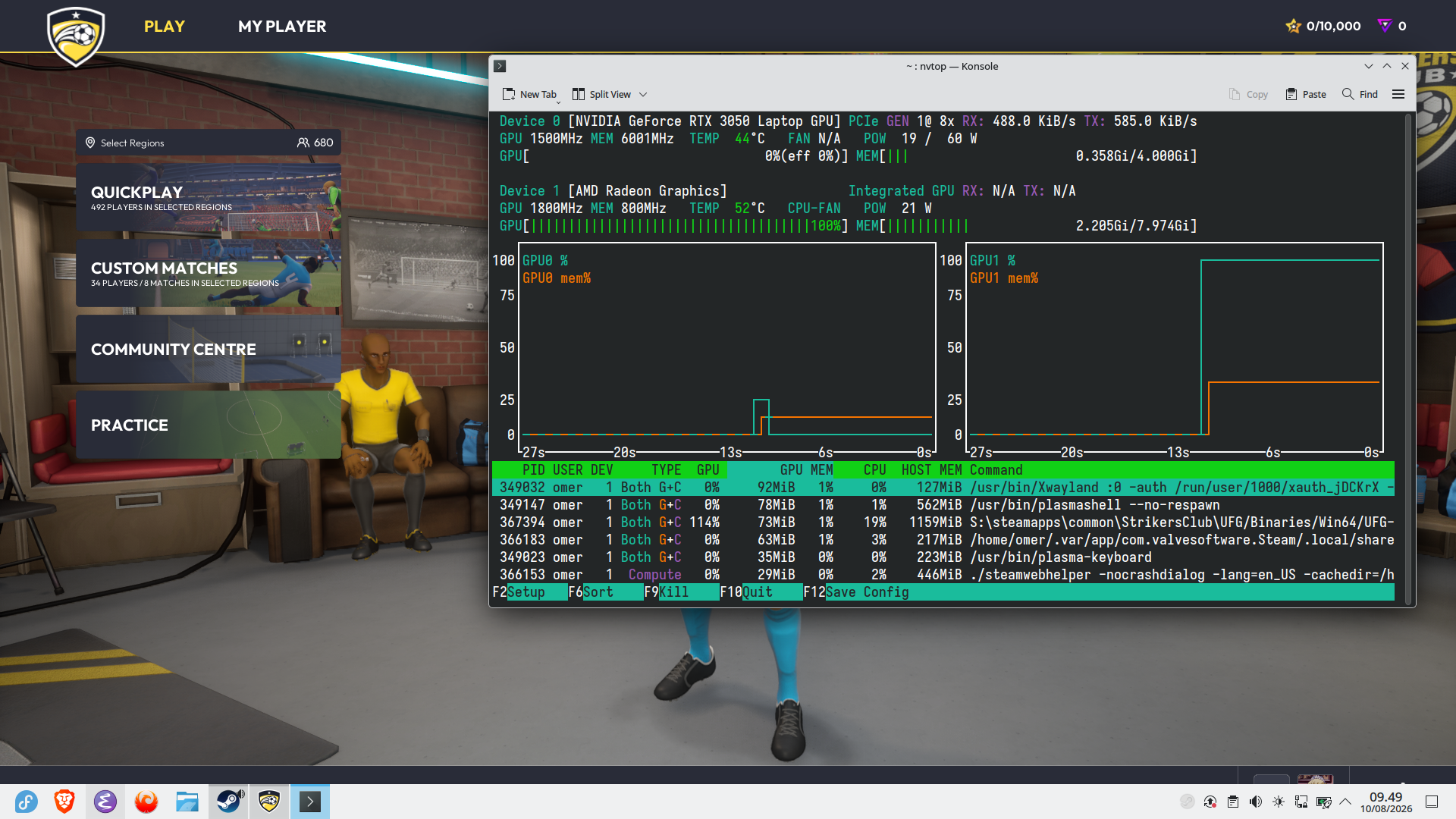Open the Fedora application launcher

[x=26, y=802]
